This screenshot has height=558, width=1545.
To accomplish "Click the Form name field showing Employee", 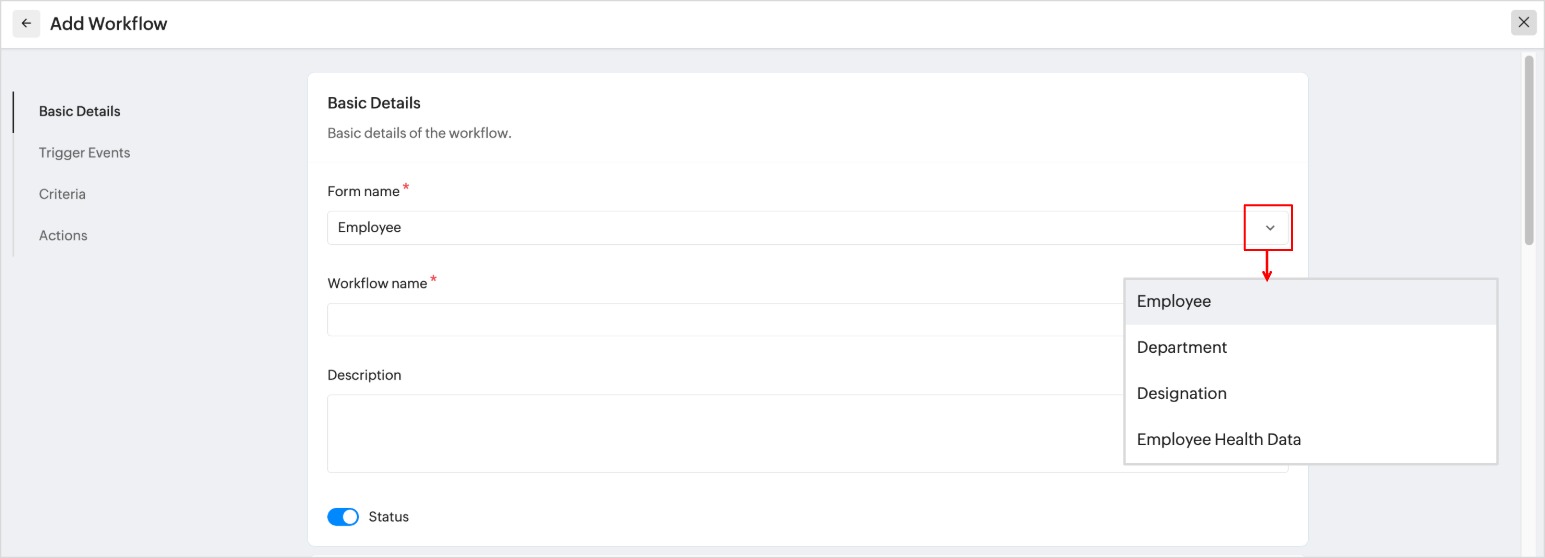I will point(780,228).
